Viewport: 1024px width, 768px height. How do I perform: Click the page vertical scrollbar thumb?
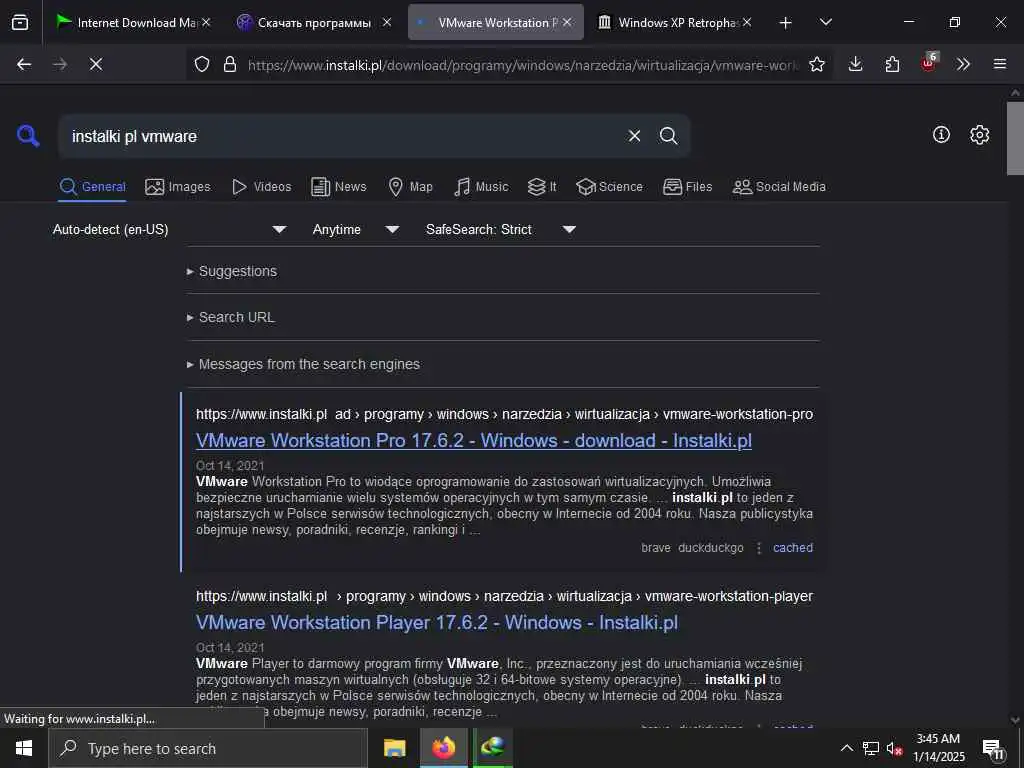1015,138
